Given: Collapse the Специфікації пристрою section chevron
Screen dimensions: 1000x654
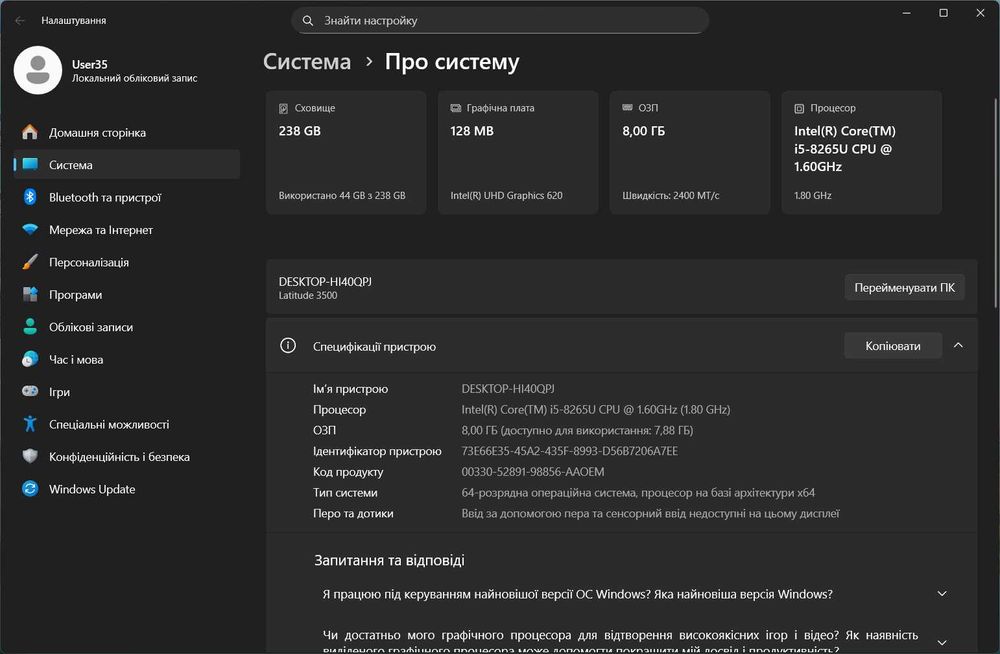Looking at the screenshot, I should point(958,345).
